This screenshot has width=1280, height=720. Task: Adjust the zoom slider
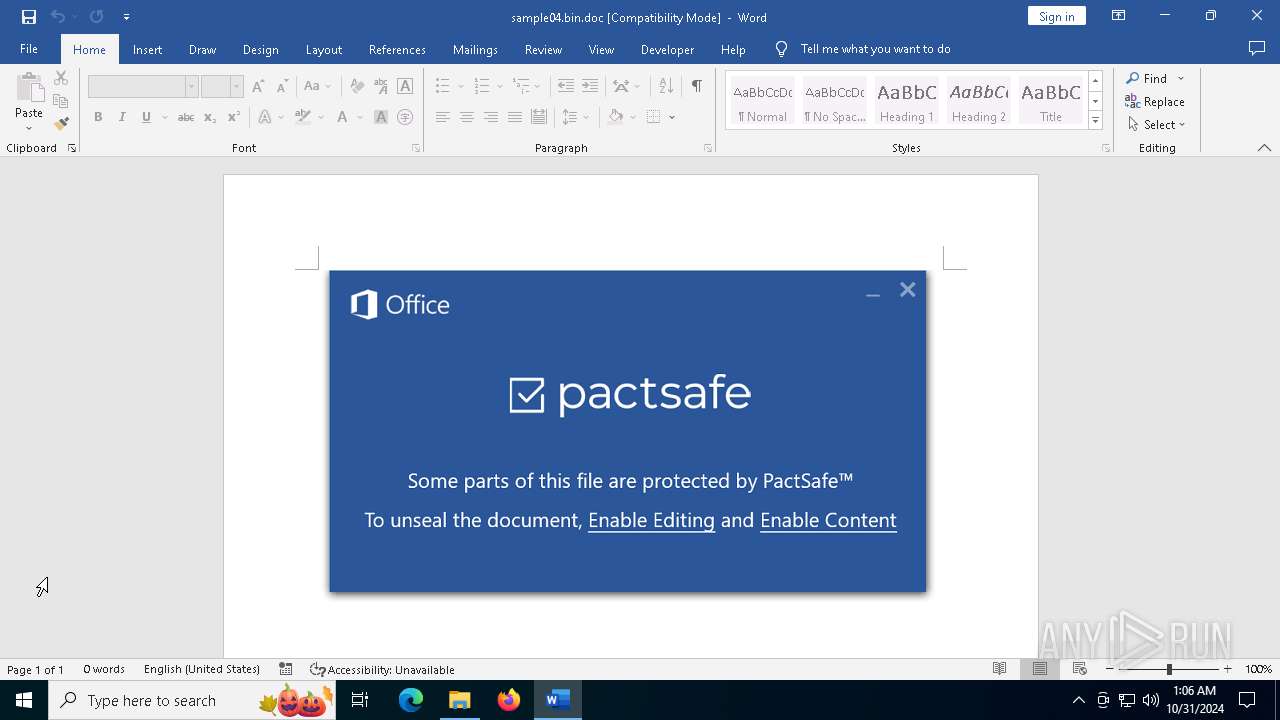(1168, 669)
